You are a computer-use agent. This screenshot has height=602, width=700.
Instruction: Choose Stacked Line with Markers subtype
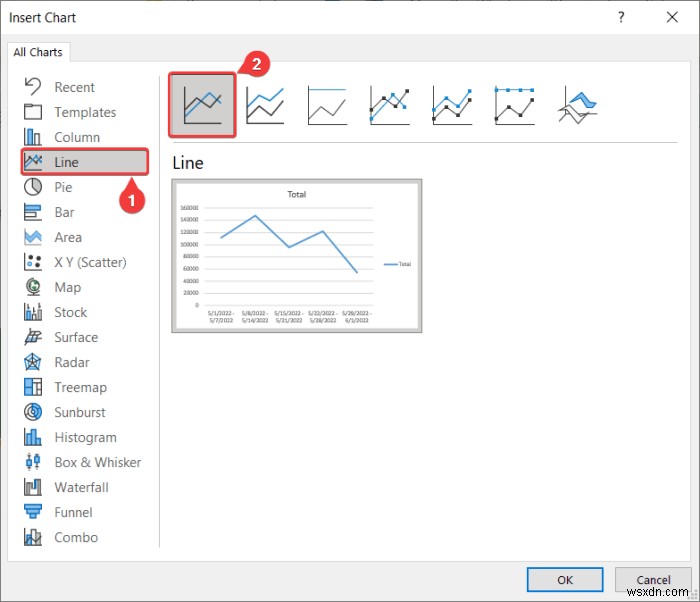(x=452, y=105)
